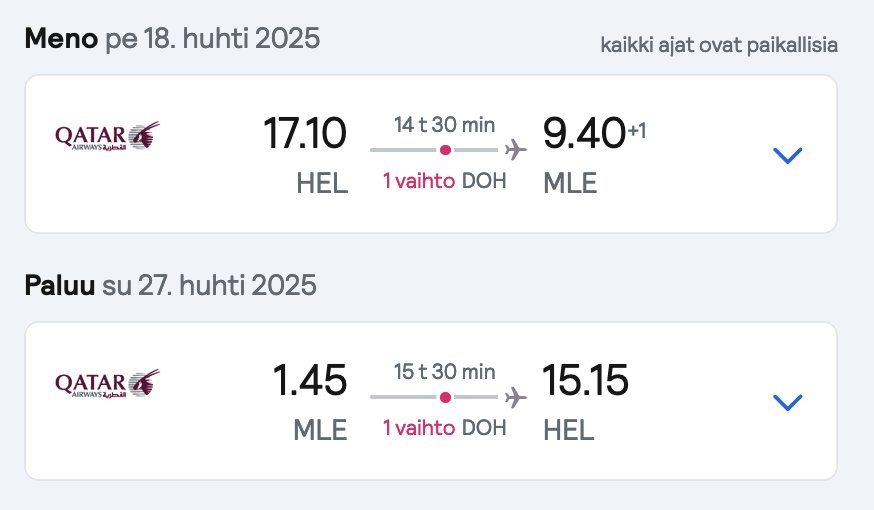Click the 15 t 30 min duration
The width and height of the screenshot is (874, 510).
pyautogui.click(x=445, y=372)
